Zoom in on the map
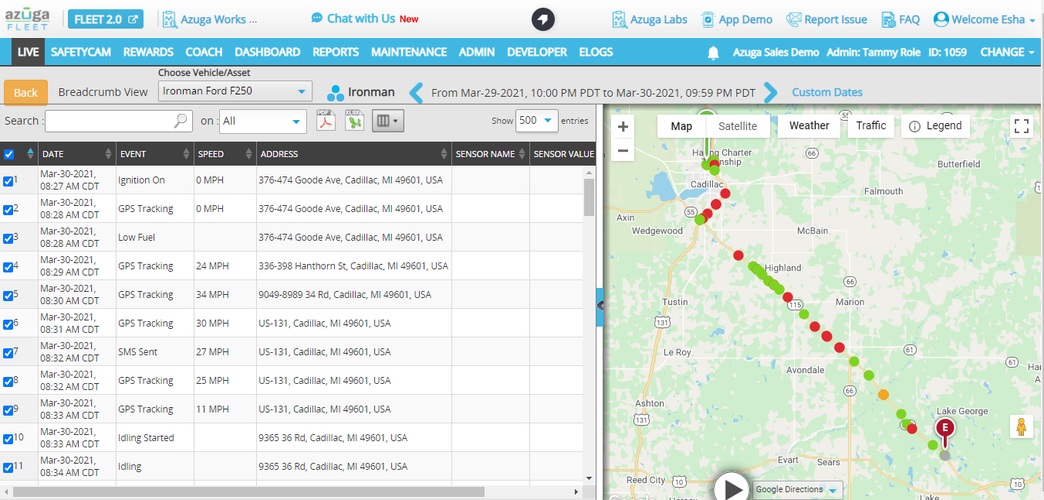This screenshot has width=1044, height=500. (623, 127)
